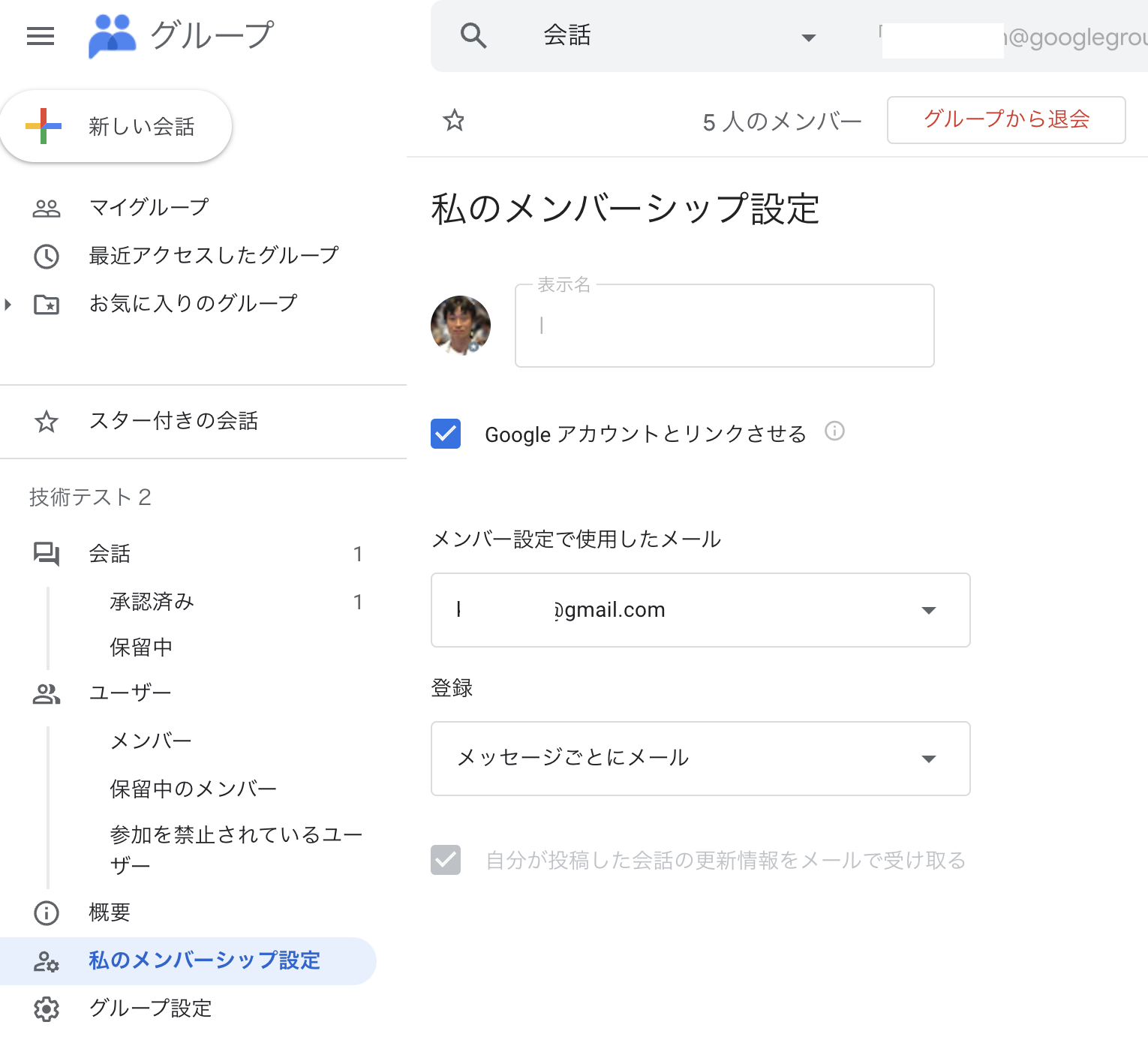1148x1058 pixels.
Task: Open the 会話 search filter dropdown
Action: pyautogui.click(x=808, y=36)
